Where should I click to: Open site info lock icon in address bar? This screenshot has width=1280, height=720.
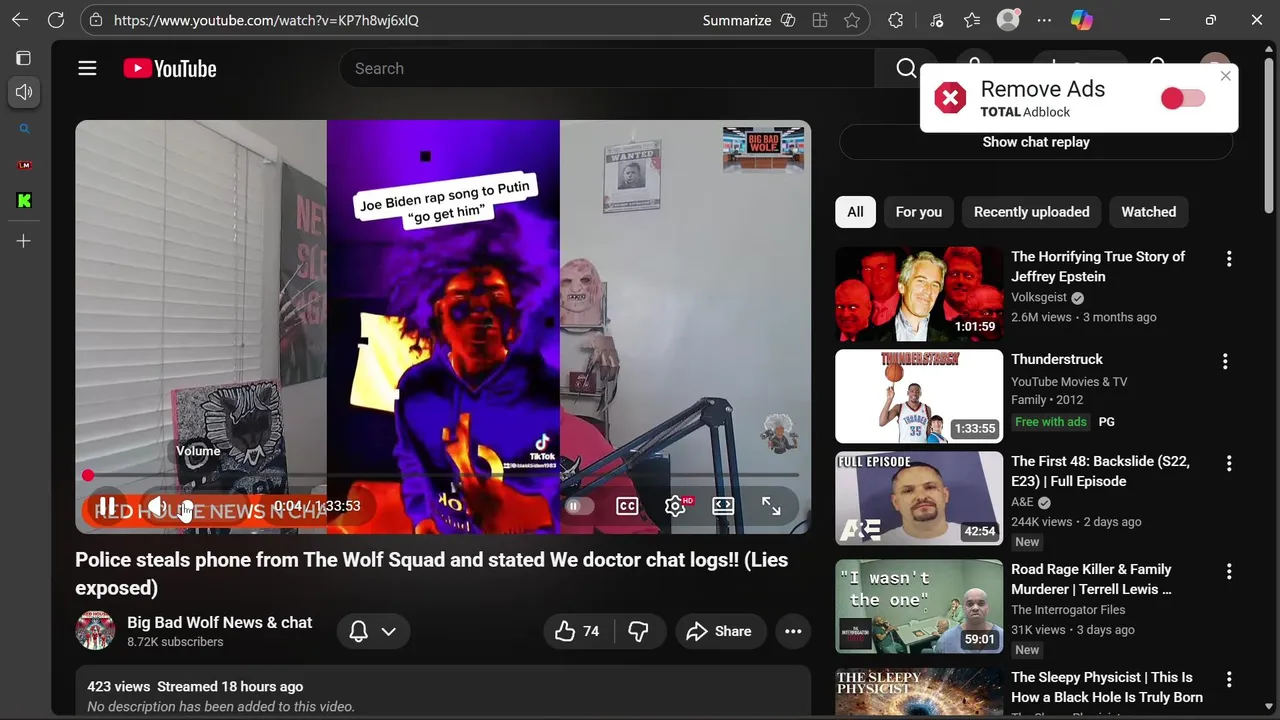pyautogui.click(x=95, y=20)
